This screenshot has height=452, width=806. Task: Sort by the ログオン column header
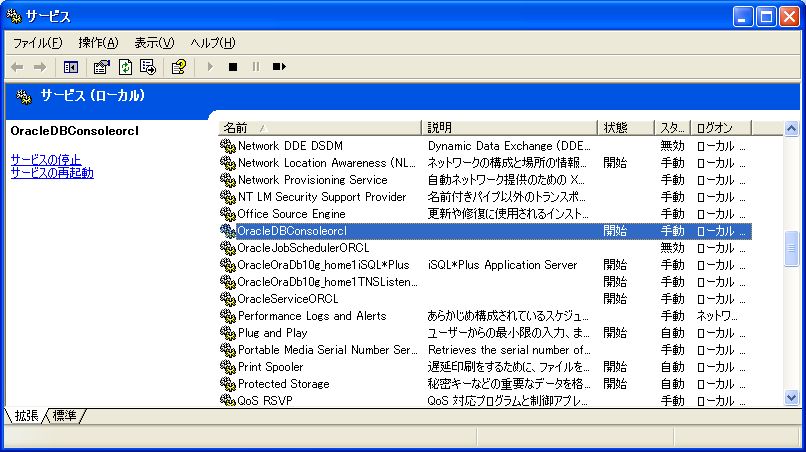pyautogui.click(x=721, y=128)
